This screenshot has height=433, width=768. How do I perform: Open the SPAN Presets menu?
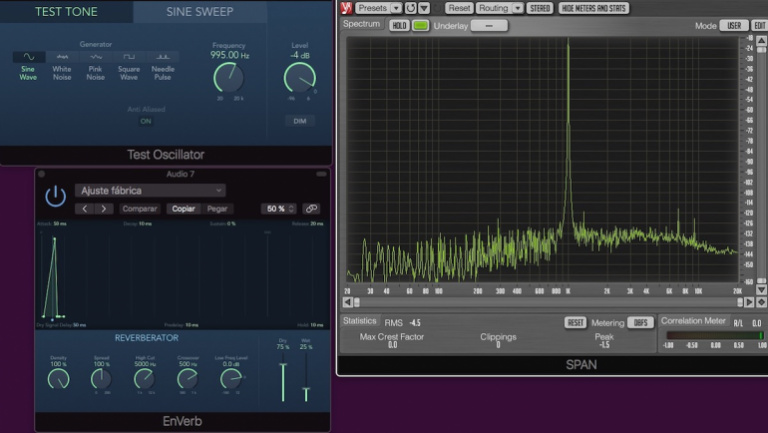372,8
